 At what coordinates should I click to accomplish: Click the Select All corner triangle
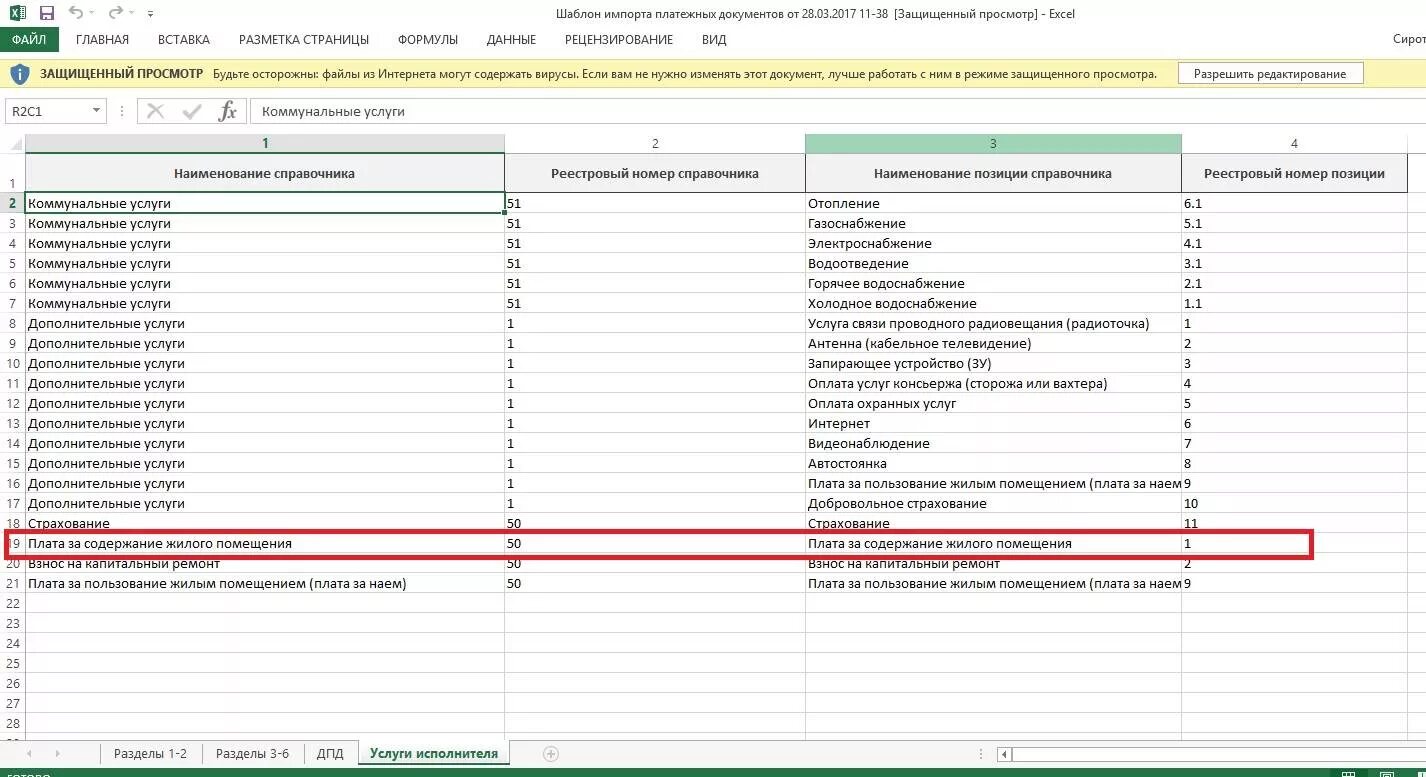pos(13,143)
